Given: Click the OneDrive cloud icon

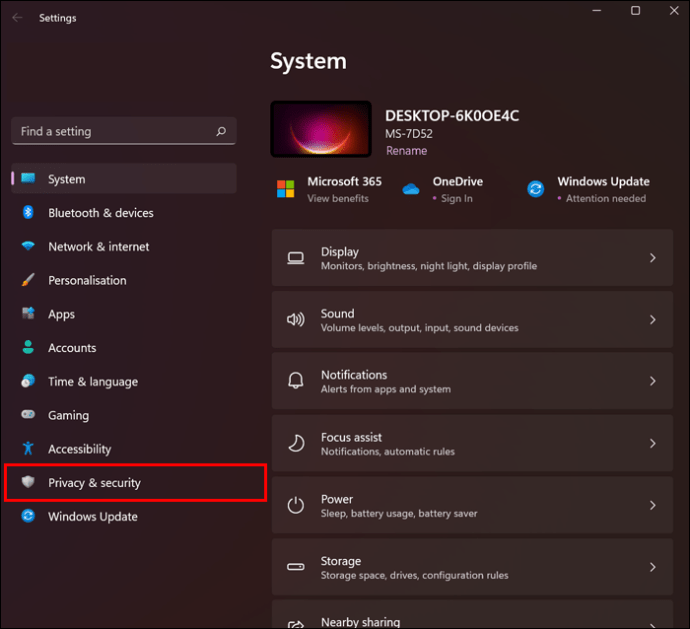Looking at the screenshot, I should [x=411, y=189].
